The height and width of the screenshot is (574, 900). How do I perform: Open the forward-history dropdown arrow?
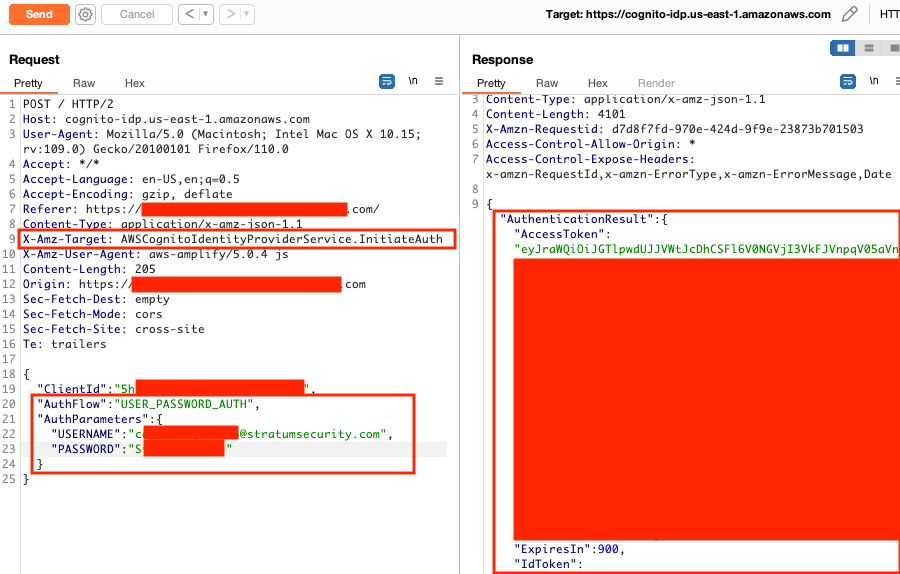pyautogui.click(x=247, y=14)
